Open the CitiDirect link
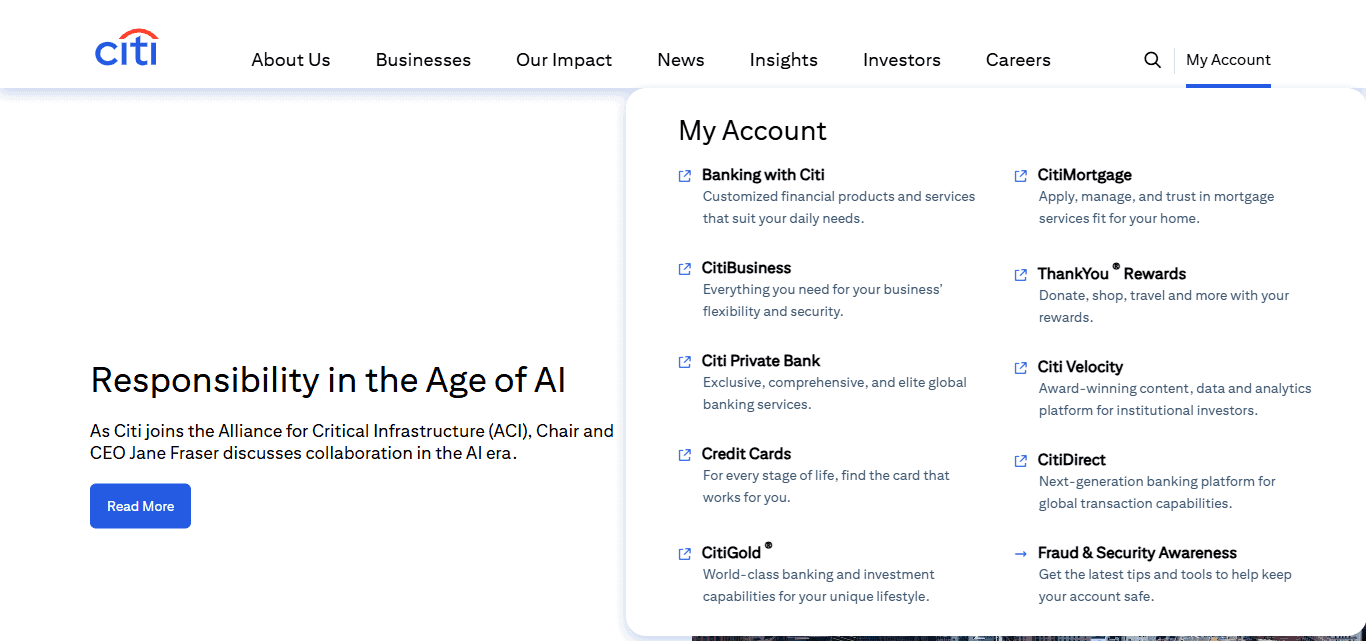 click(1071, 460)
